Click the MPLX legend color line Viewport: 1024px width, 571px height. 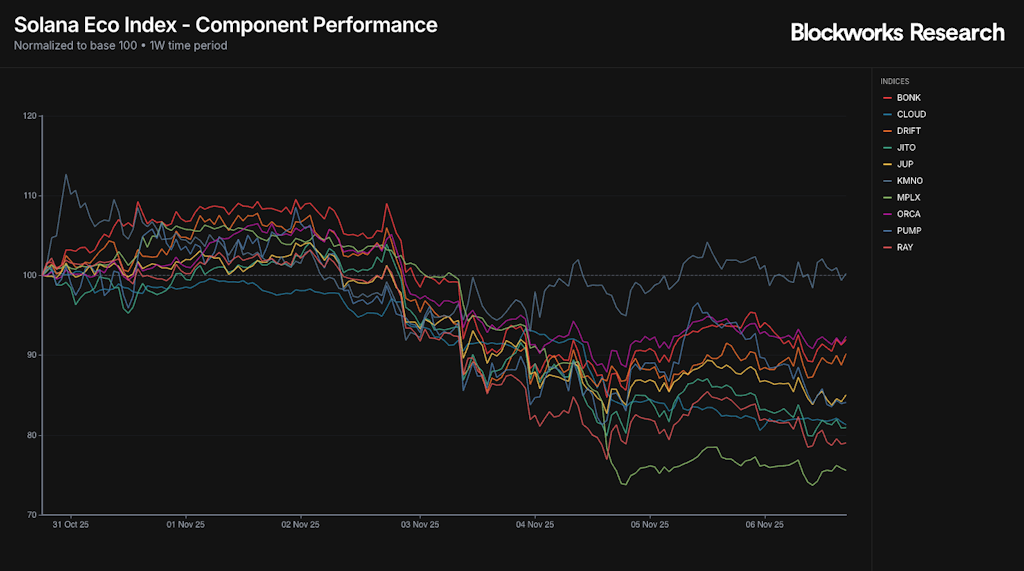[x=887, y=198]
